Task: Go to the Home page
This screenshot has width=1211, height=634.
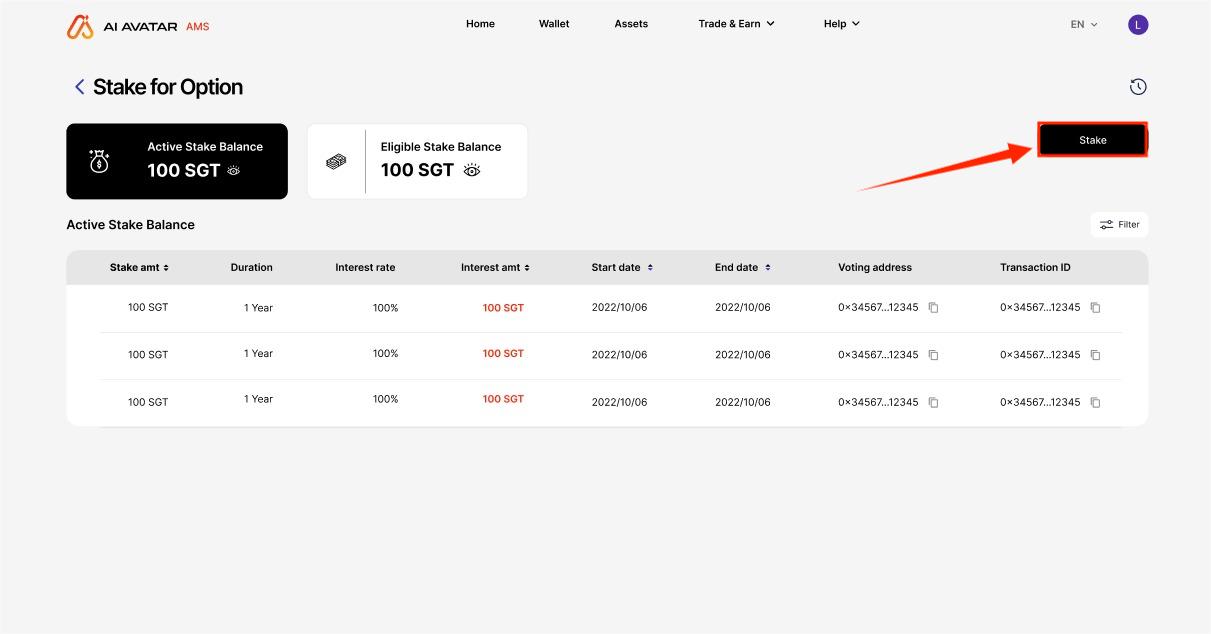Action: tap(480, 24)
